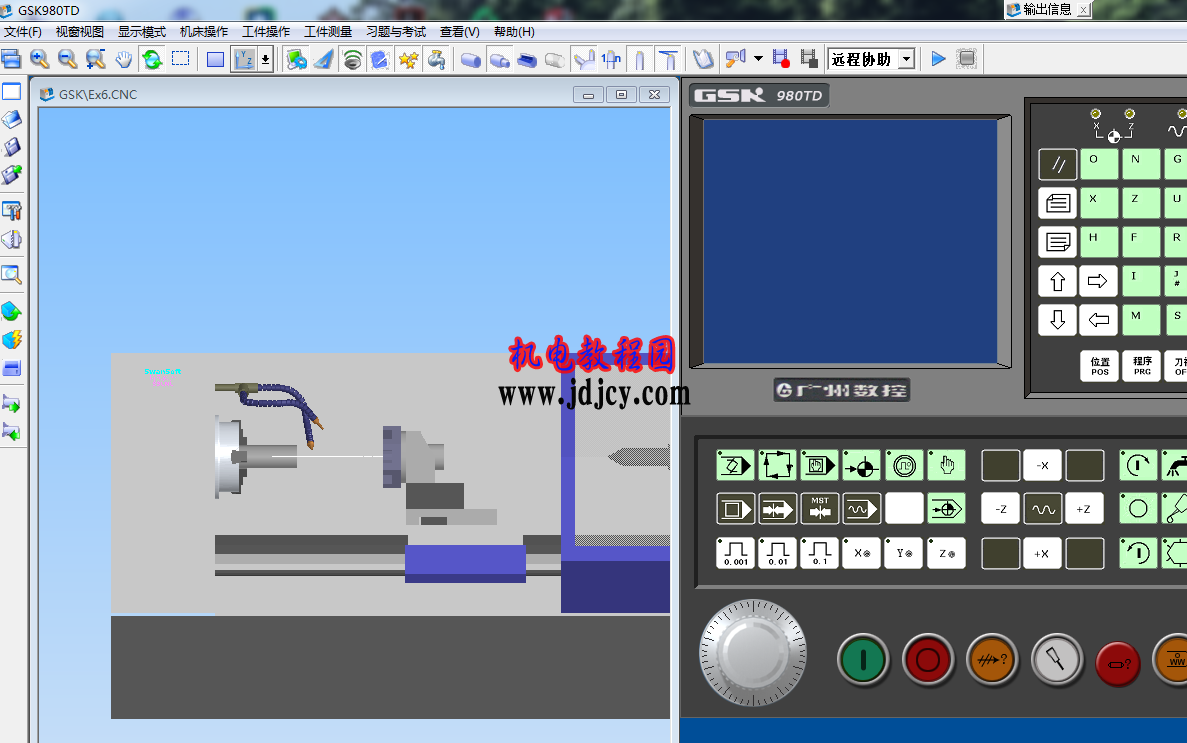The height and width of the screenshot is (743, 1187).
Task: Open the 机床操作 menu
Action: (204, 32)
